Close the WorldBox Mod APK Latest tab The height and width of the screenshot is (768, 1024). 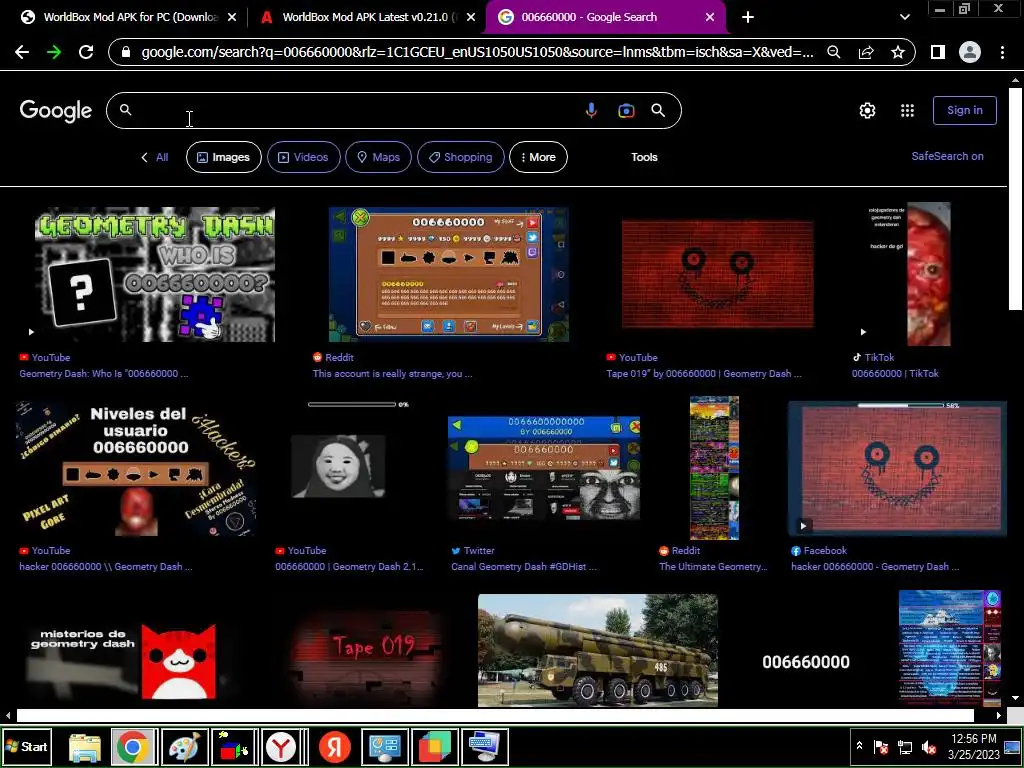pos(471,18)
